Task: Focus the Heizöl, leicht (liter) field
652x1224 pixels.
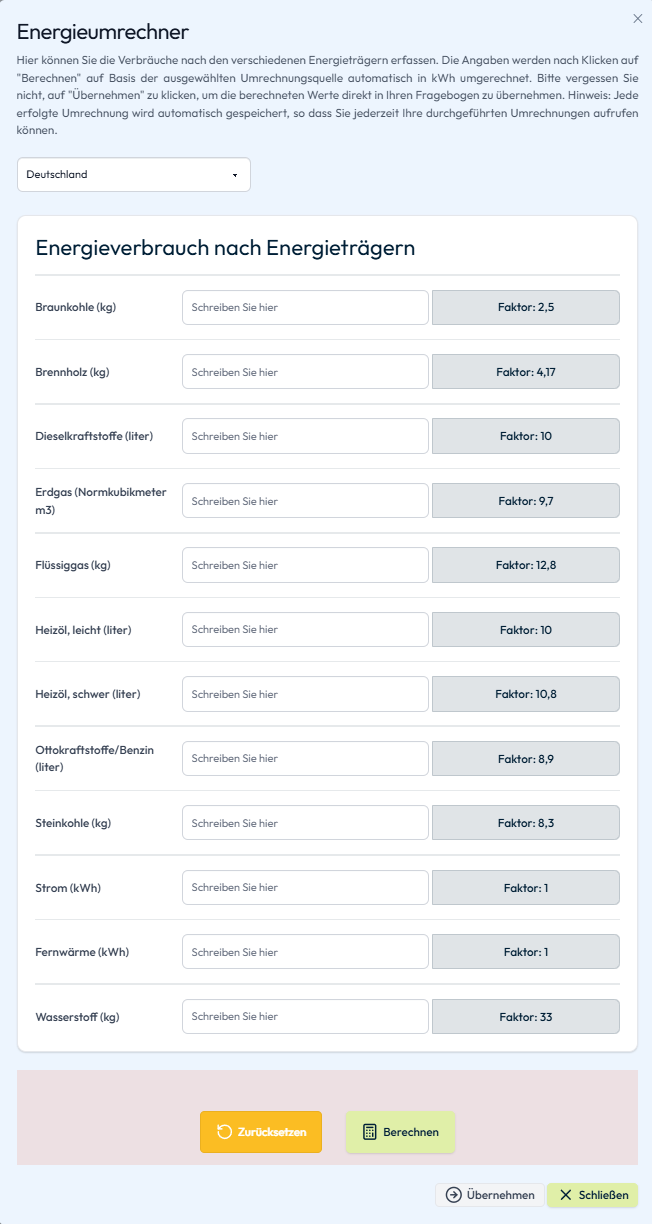Action: (305, 630)
